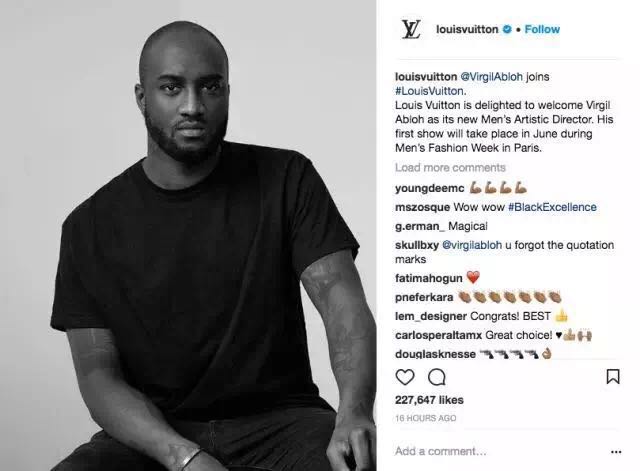Visit youngdeemc's profile
This screenshot has width=640, height=471.
(429, 188)
